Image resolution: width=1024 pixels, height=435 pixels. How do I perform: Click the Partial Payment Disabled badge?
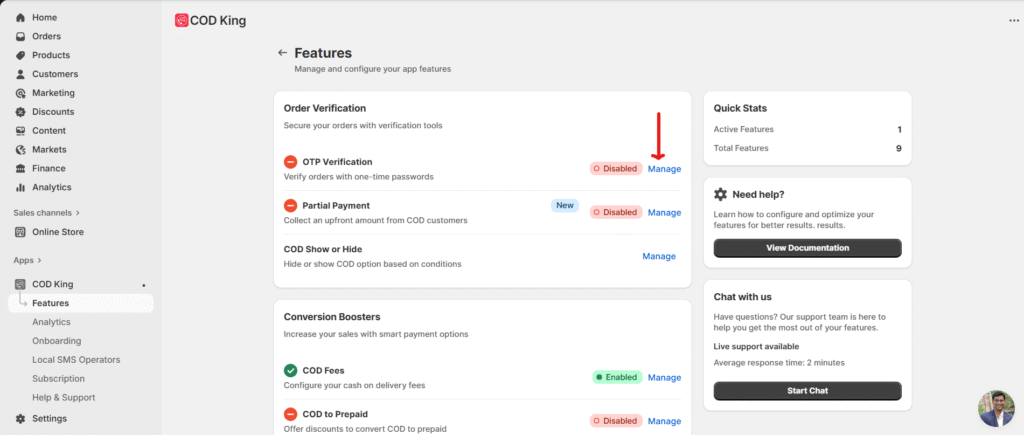tap(615, 212)
